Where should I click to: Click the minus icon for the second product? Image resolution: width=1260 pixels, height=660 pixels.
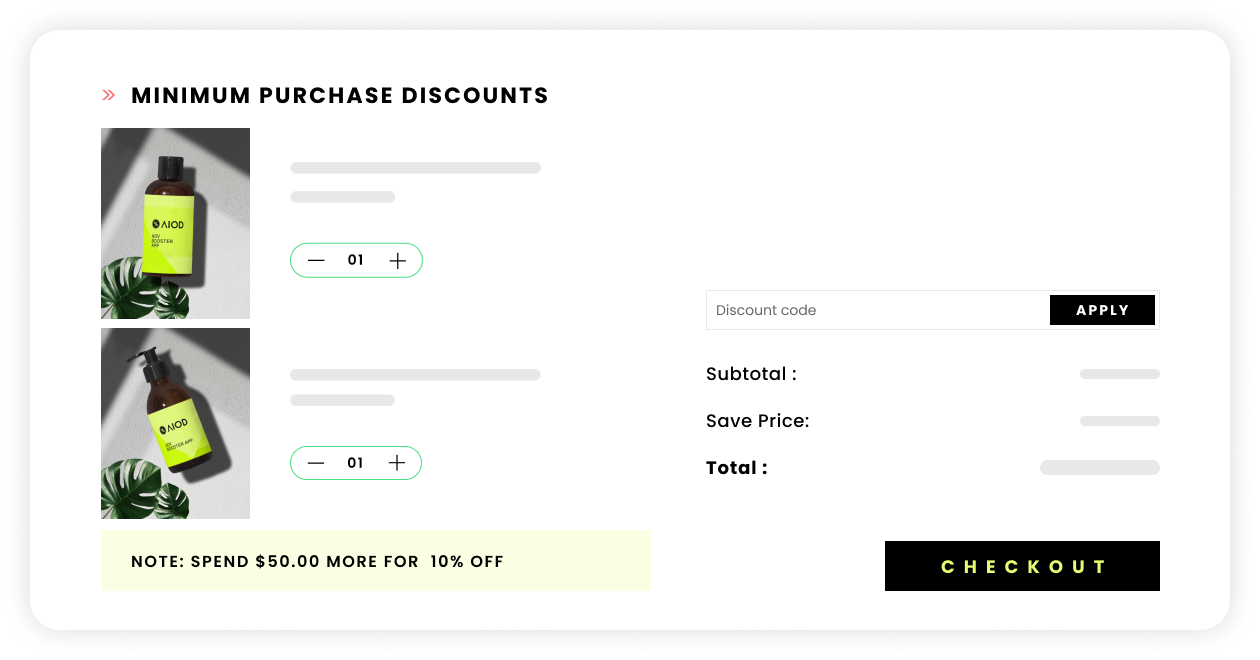pyautogui.click(x=316, y=463)
